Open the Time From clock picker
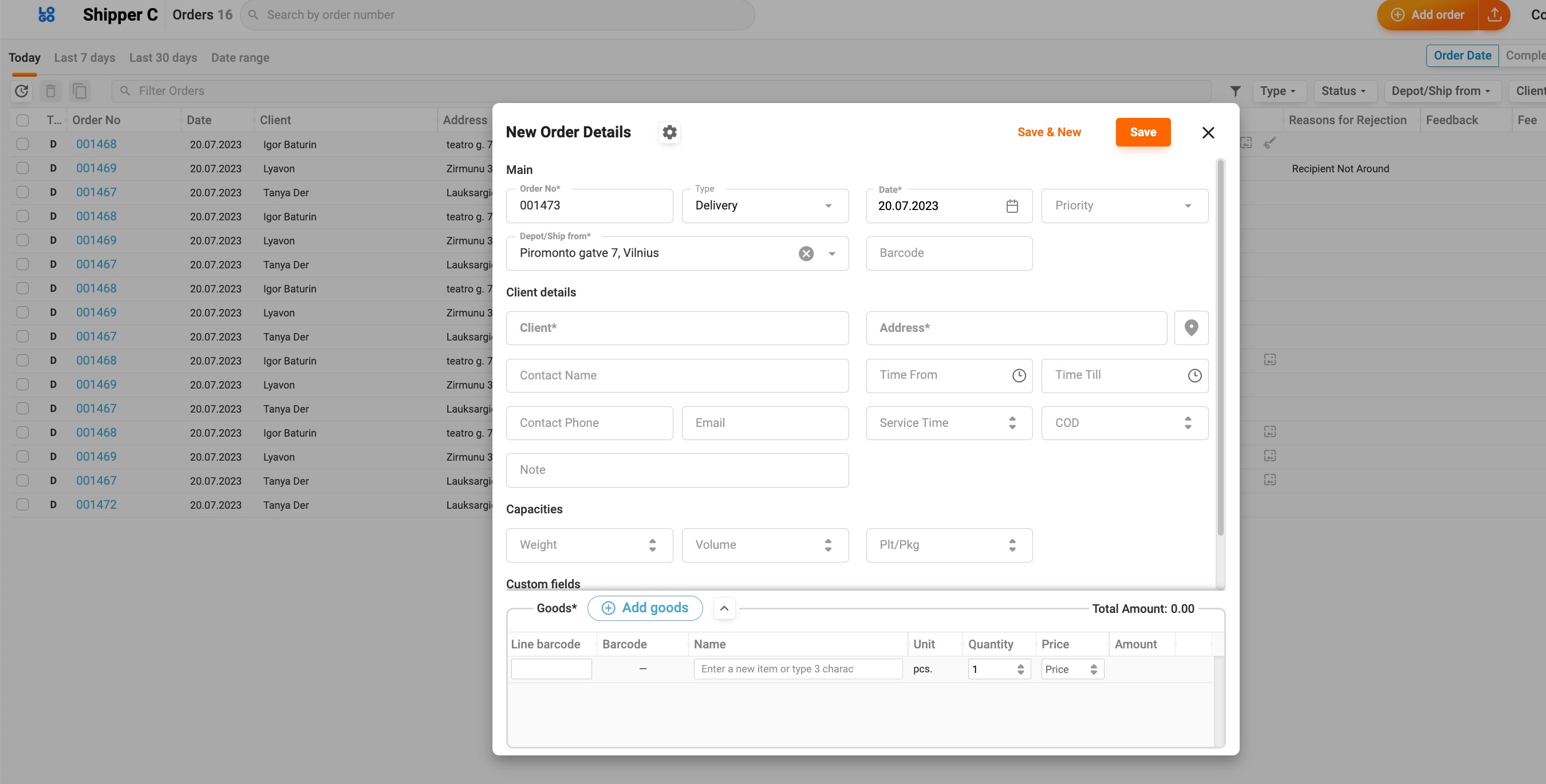Screen dimensions: 1546x784 tap(1019, 375)
